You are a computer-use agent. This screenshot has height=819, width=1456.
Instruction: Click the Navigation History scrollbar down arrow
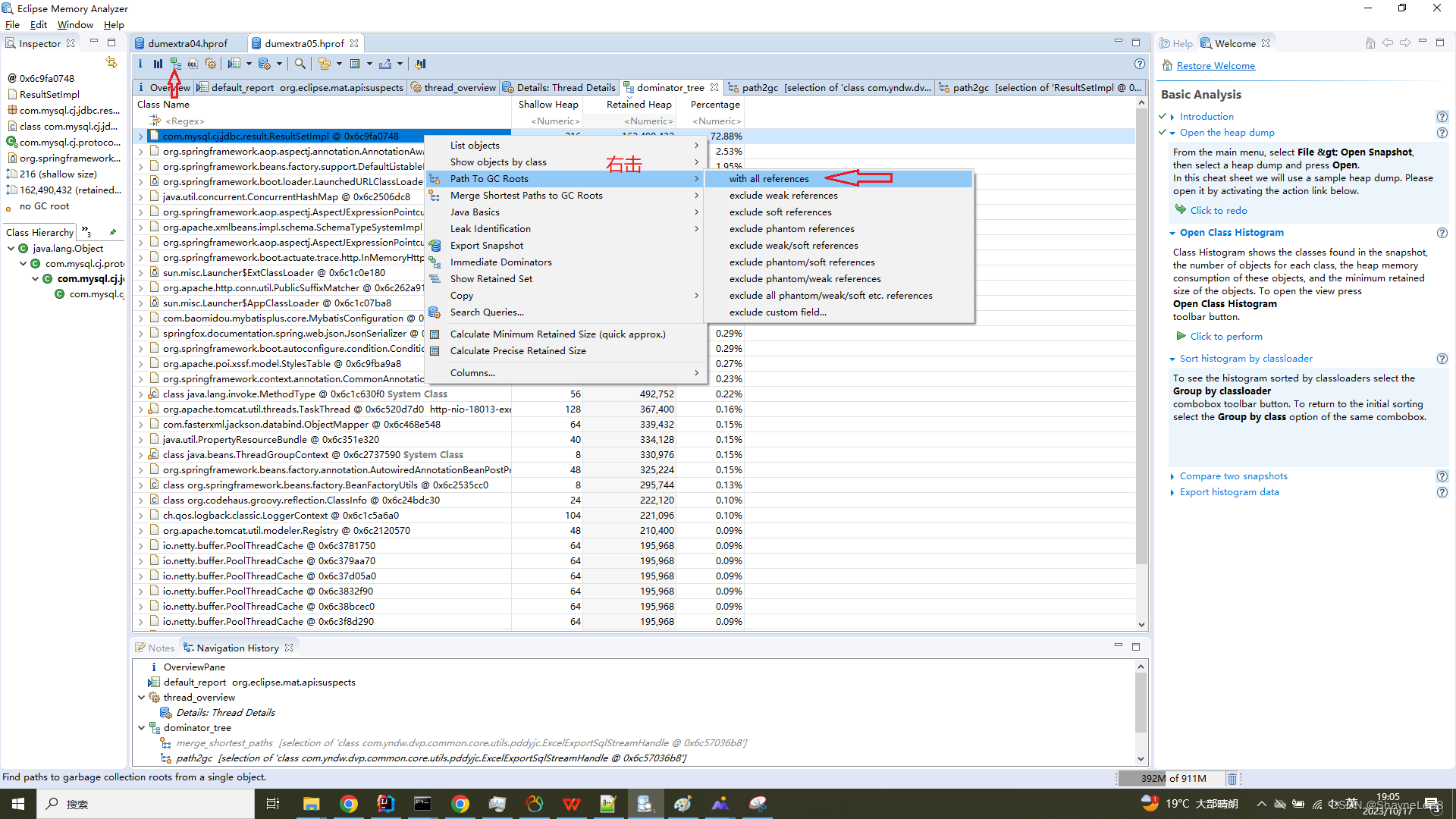1141,759
